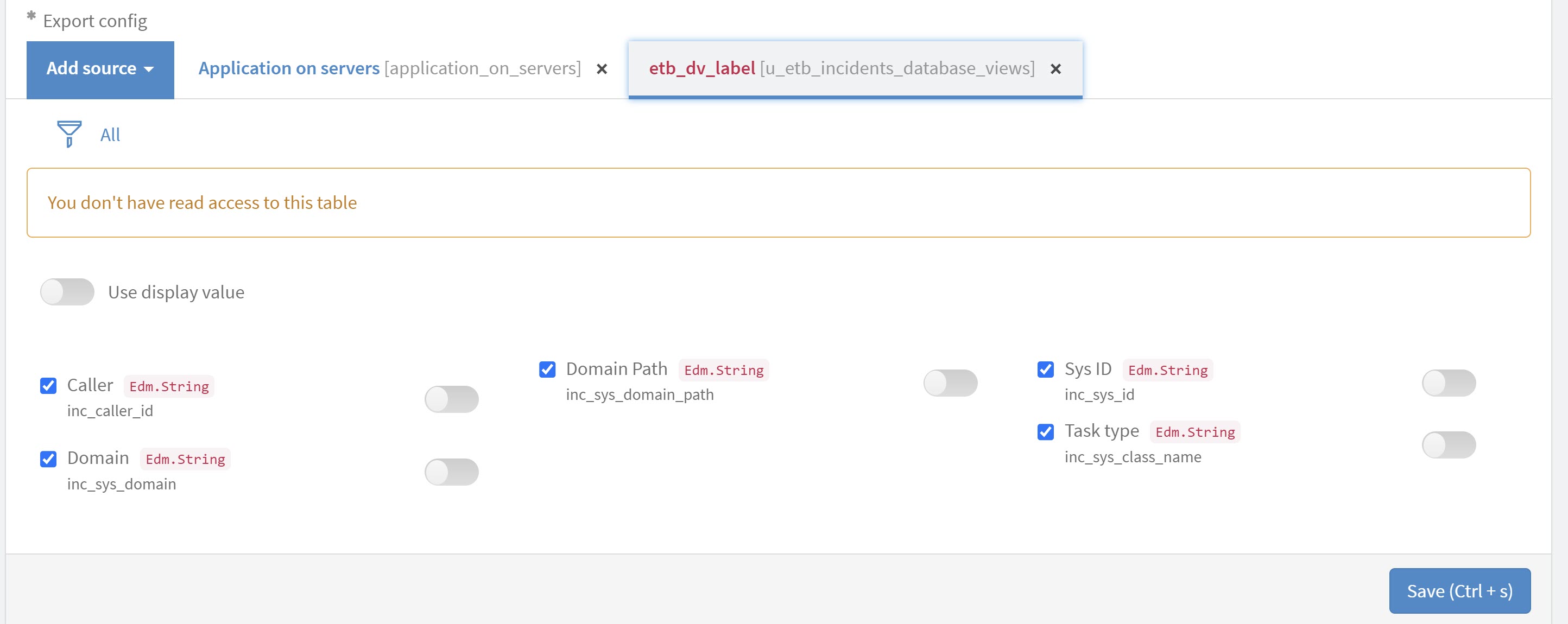The height and width of the screenshot is (624, 1568).
Task: Toggle the switch beside Domain field
Action: point(451,472)
